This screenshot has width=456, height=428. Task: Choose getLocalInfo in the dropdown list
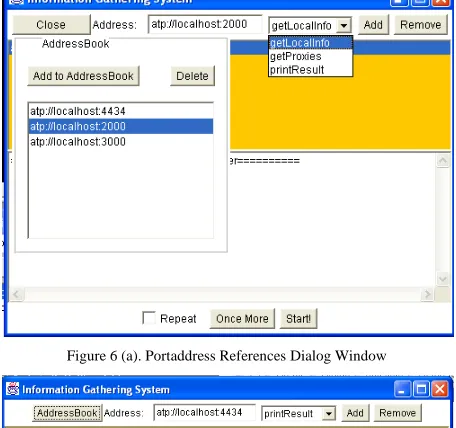310,43
